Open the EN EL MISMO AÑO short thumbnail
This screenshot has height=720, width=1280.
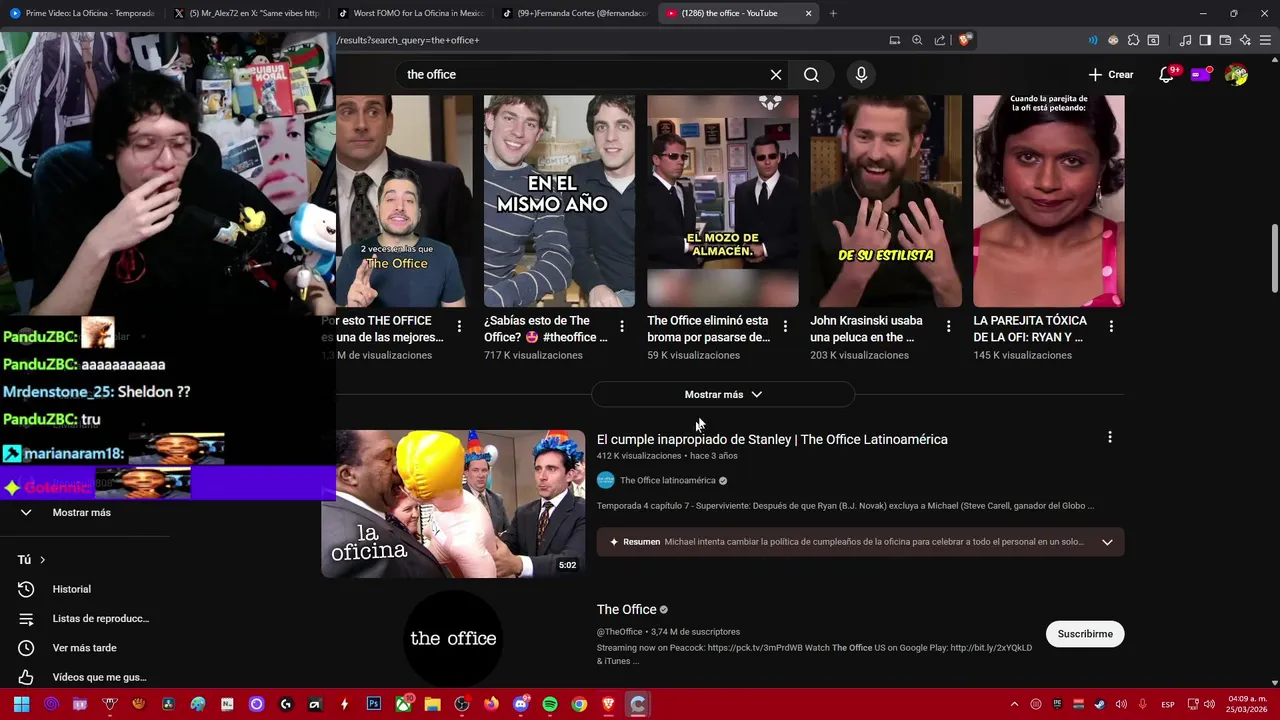pyautogui.click(x=559, y=201)
